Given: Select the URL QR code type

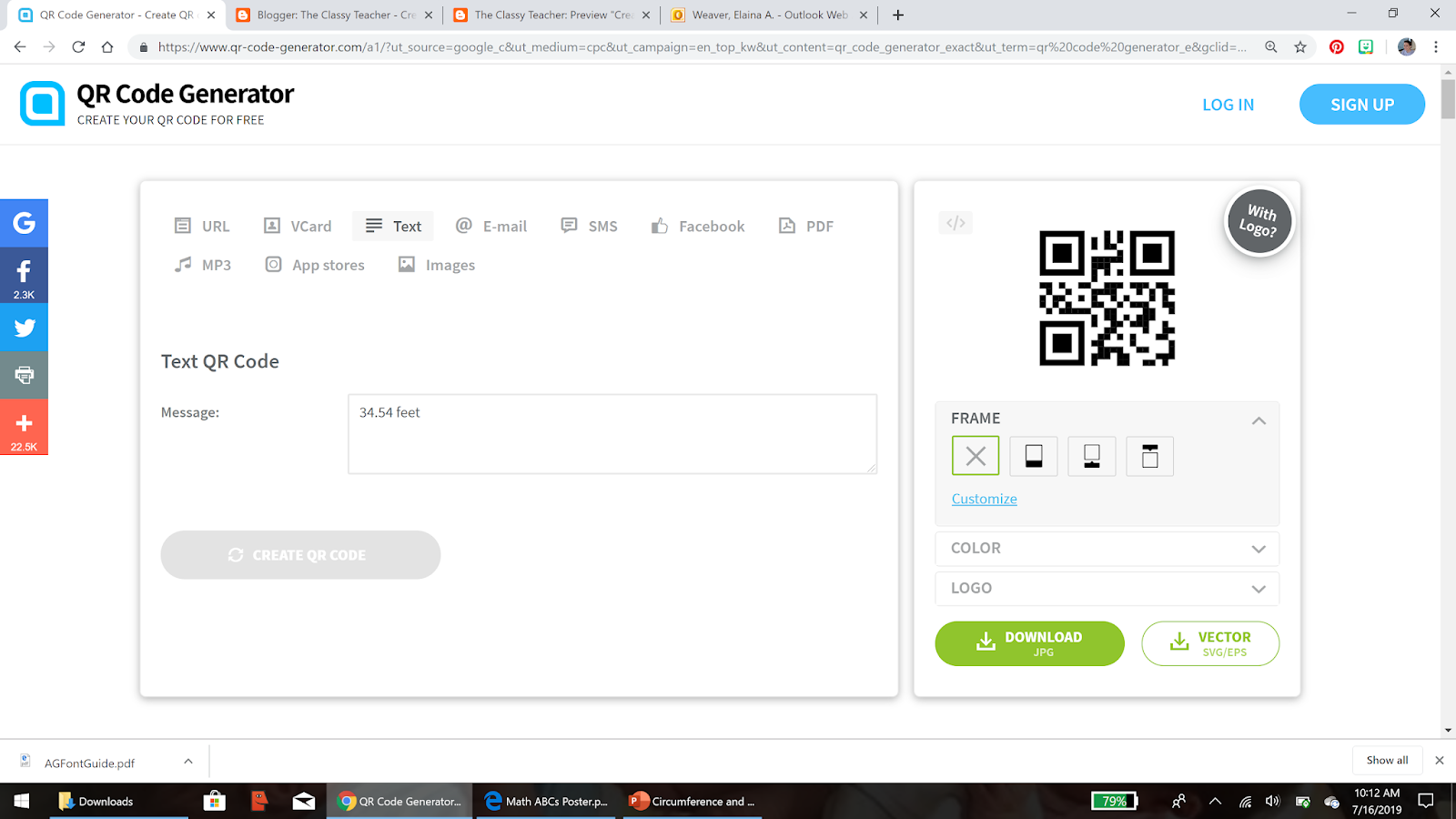Looking at the screenshot, I should [x=202, y=226].
